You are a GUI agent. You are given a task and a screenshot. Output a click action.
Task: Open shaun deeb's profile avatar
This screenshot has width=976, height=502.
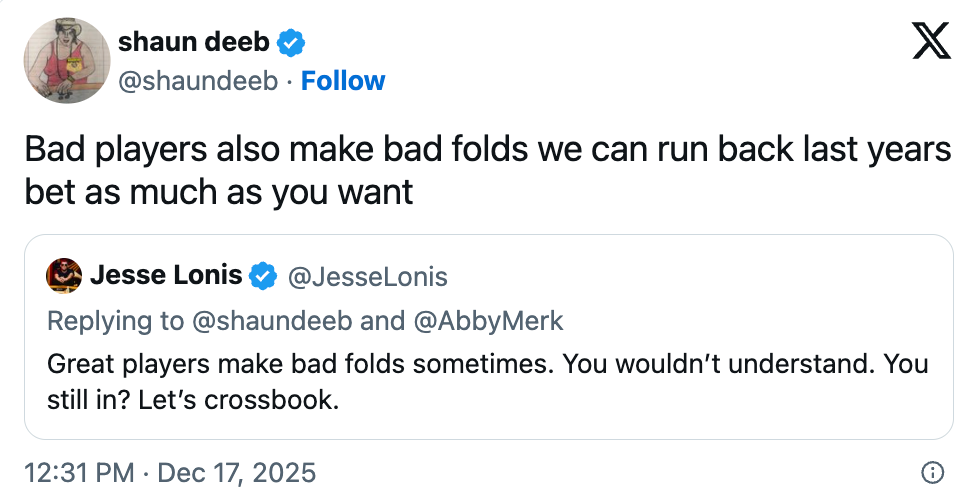(67, 60)
